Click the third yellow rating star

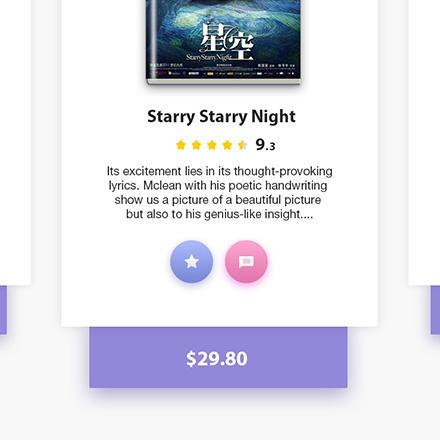point(212,145)
